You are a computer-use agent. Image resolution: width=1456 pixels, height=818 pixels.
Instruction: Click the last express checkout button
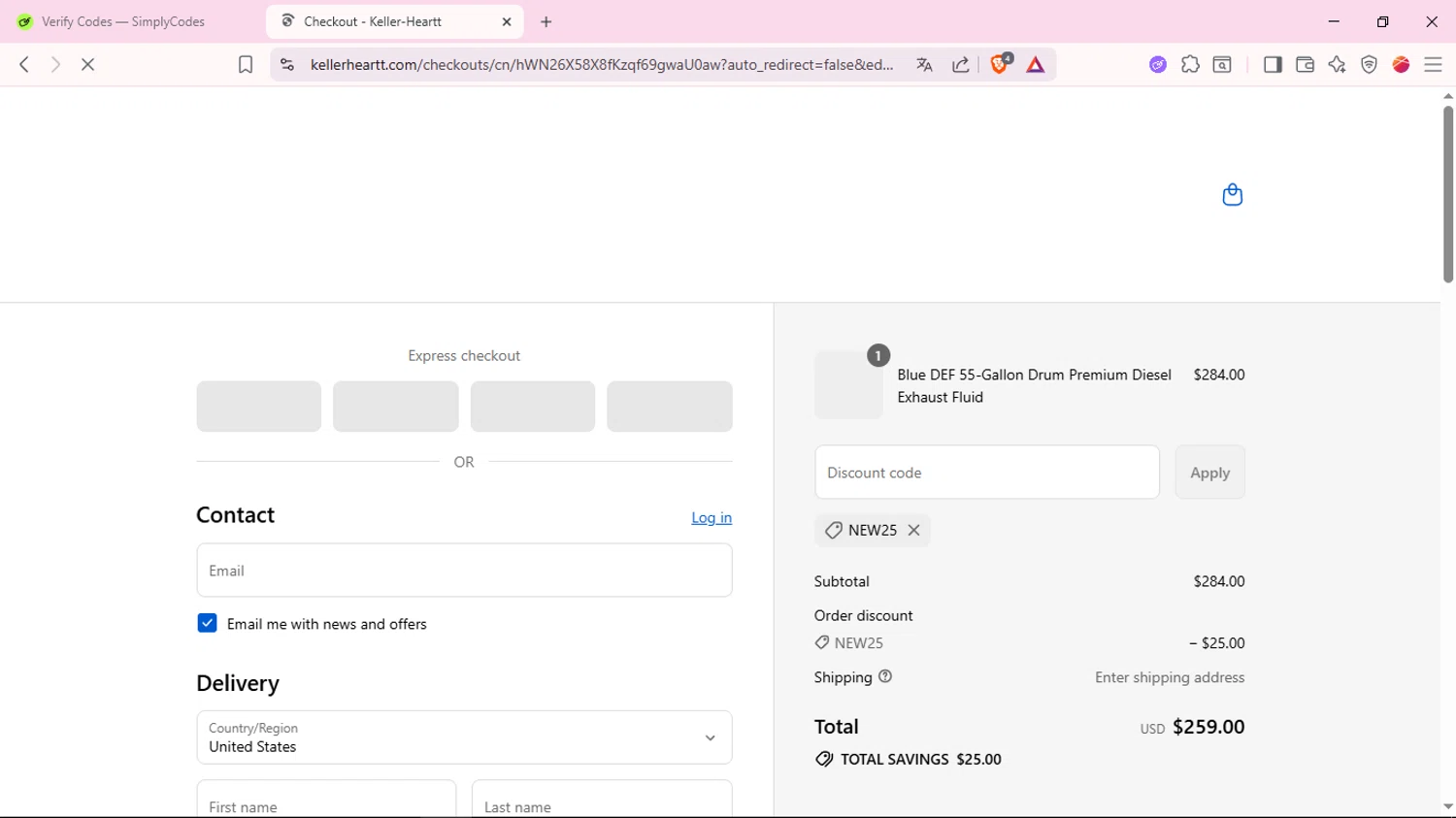coord(670,407)
